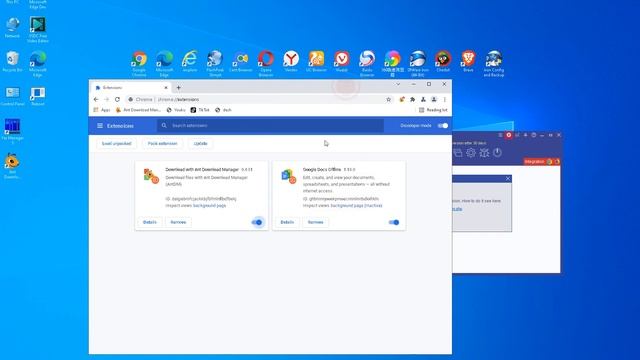Open Google Chrome desktop shortcut
This screenshot has width=640, height=360.
tap(139, 63)
